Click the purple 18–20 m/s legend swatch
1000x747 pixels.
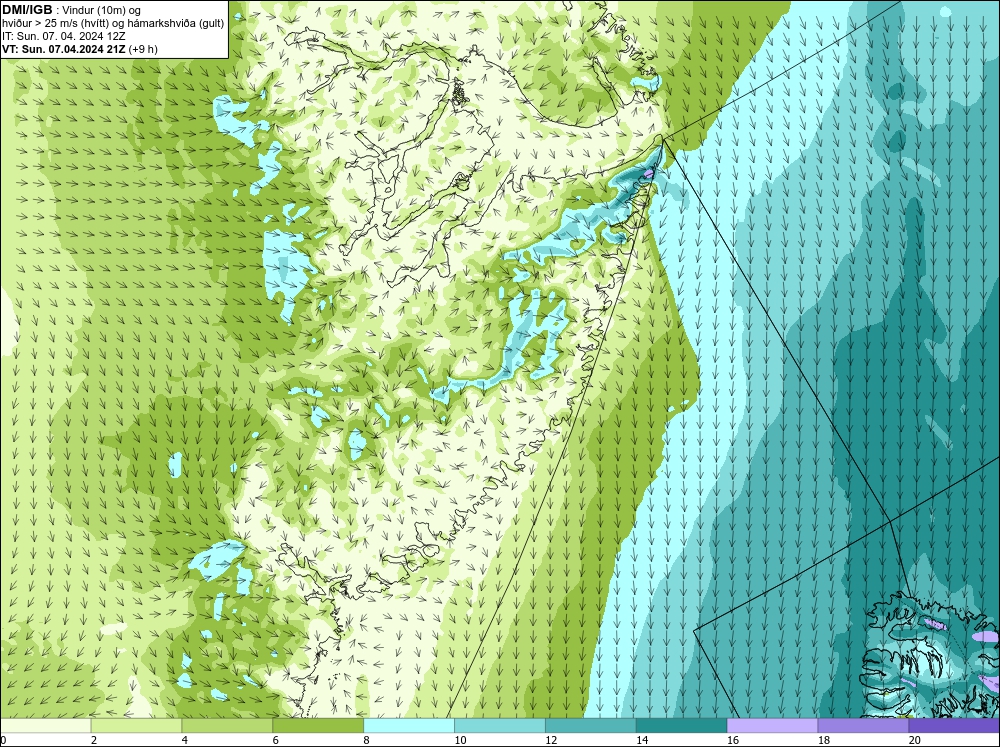click(x=863, y=725)
